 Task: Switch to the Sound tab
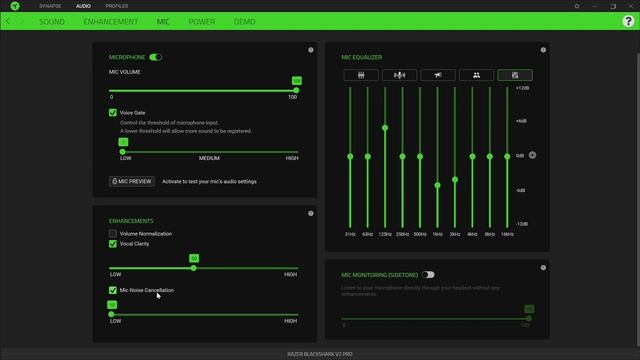52,22
